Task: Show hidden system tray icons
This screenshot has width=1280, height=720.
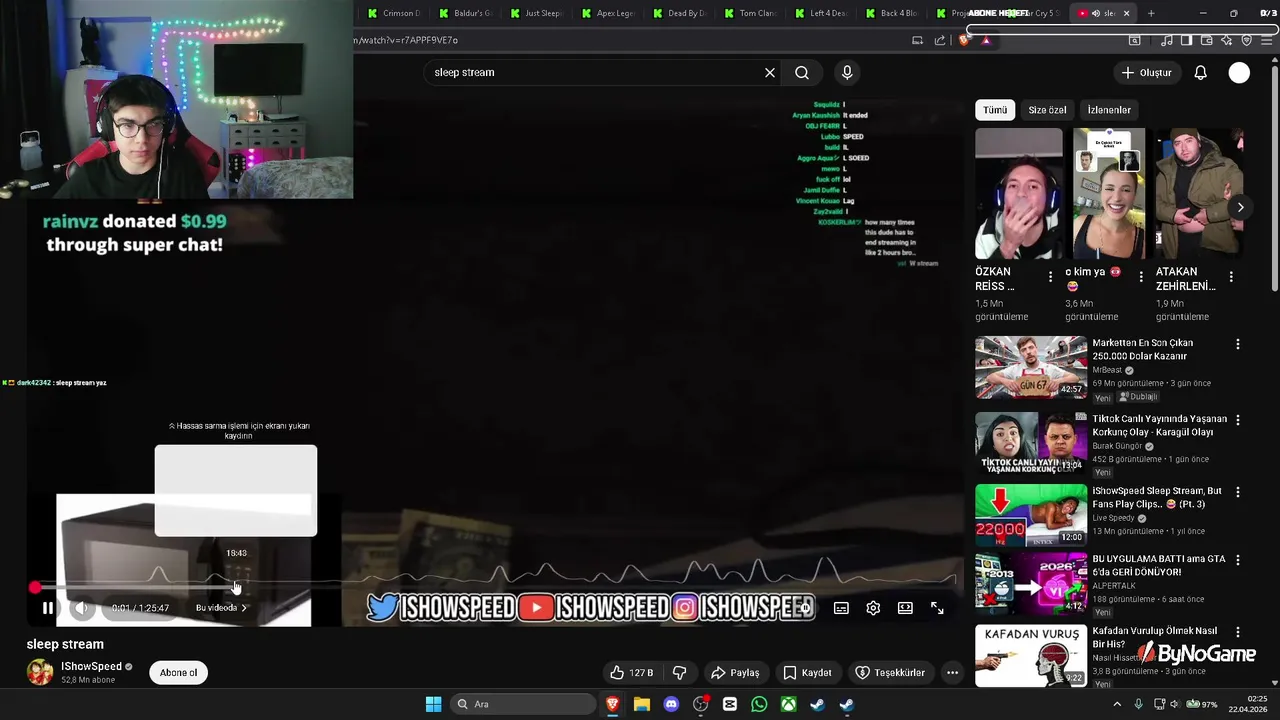Action: click(x=1117, y=704)
